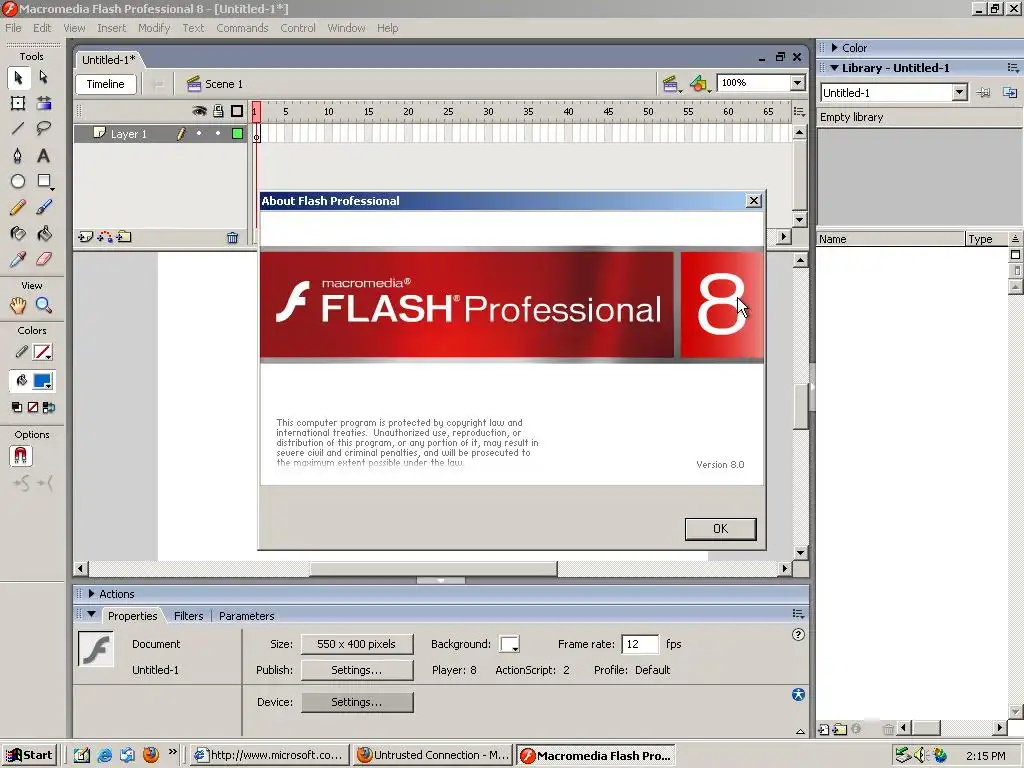Screen dimensions: 1024x768
Task: Toggle show all layers as outlines
Action: click(237, 112)
